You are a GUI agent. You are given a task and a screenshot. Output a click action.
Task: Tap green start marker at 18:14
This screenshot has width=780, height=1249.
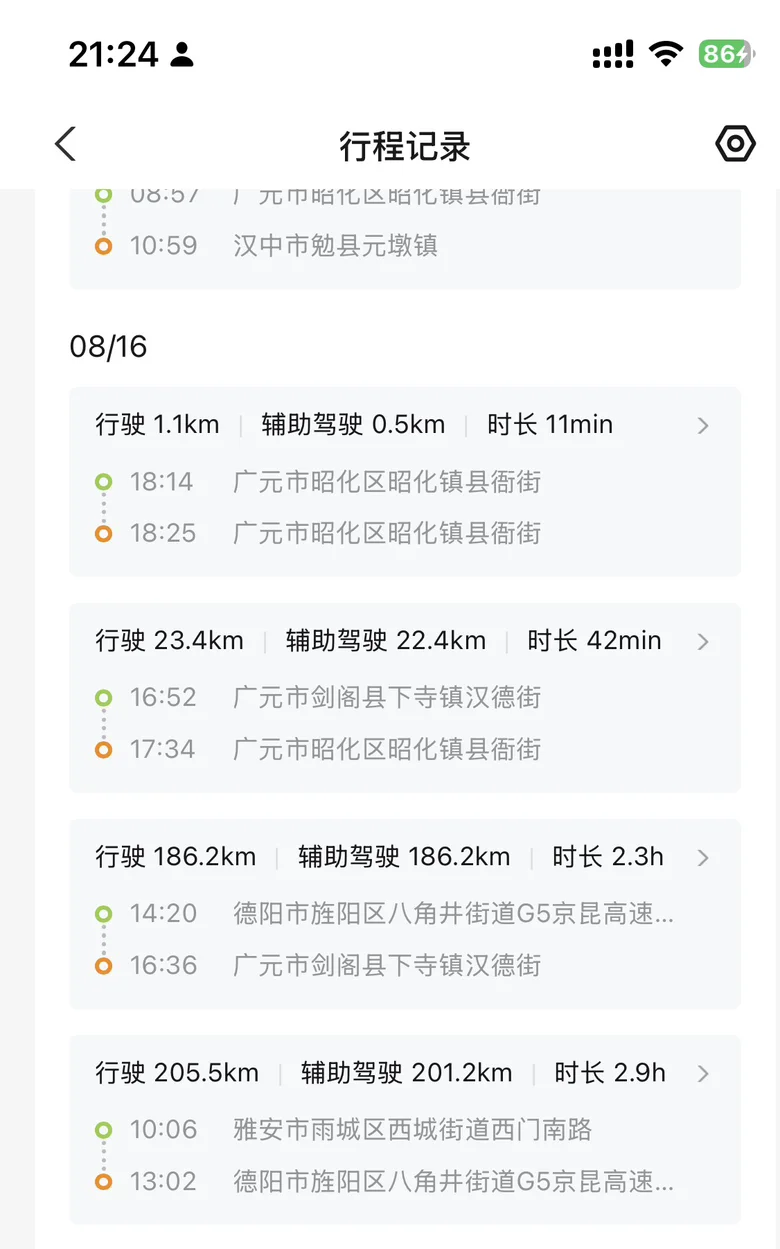click(103, 482)
